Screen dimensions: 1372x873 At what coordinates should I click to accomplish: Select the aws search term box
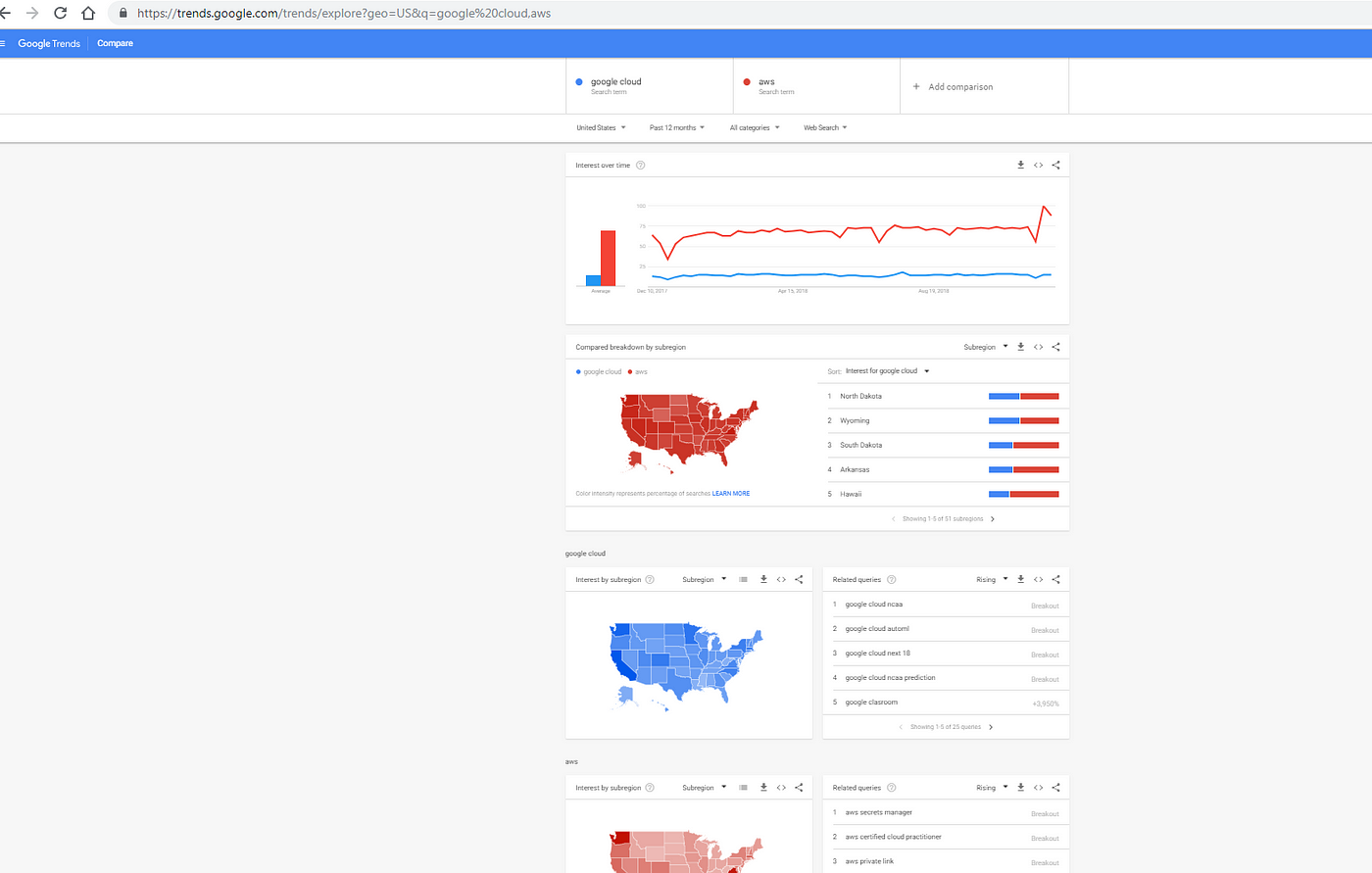(x=816, y=86)
